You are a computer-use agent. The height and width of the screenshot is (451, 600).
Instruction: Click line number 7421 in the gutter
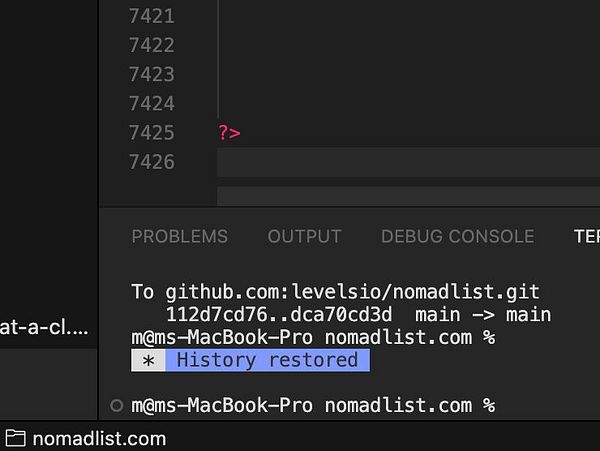click(x=152, y=16)
